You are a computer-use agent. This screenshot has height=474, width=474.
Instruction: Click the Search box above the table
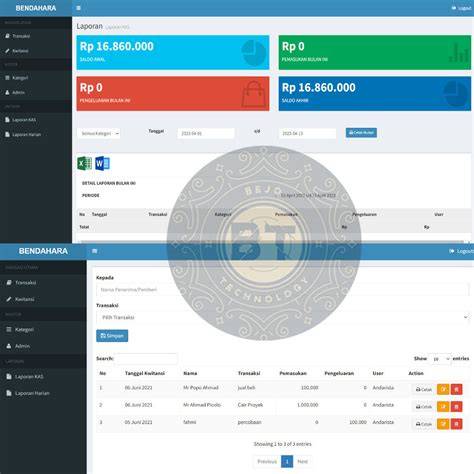146,359
